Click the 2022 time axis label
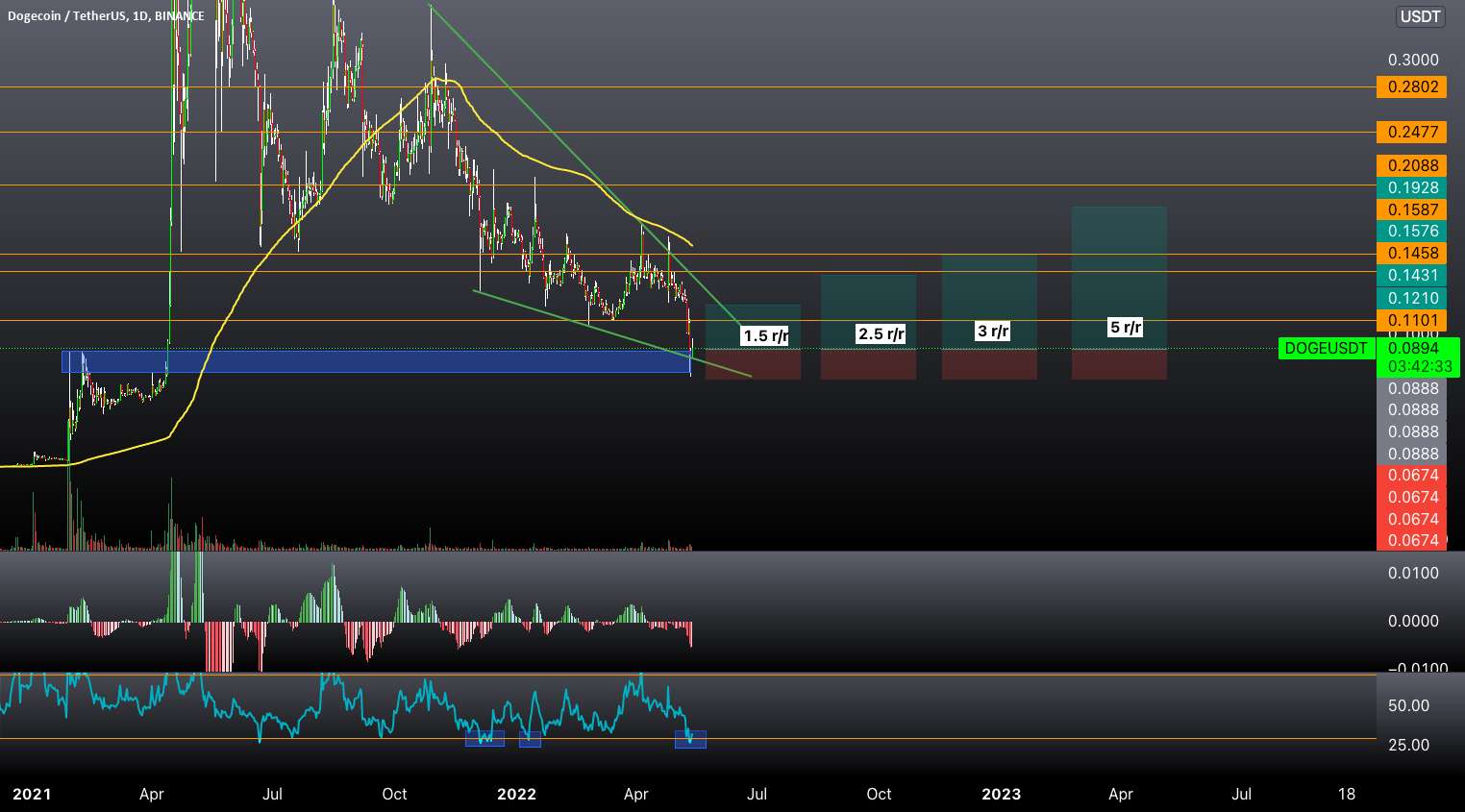Screen dimensions: 1465x812 pos(516,794)
